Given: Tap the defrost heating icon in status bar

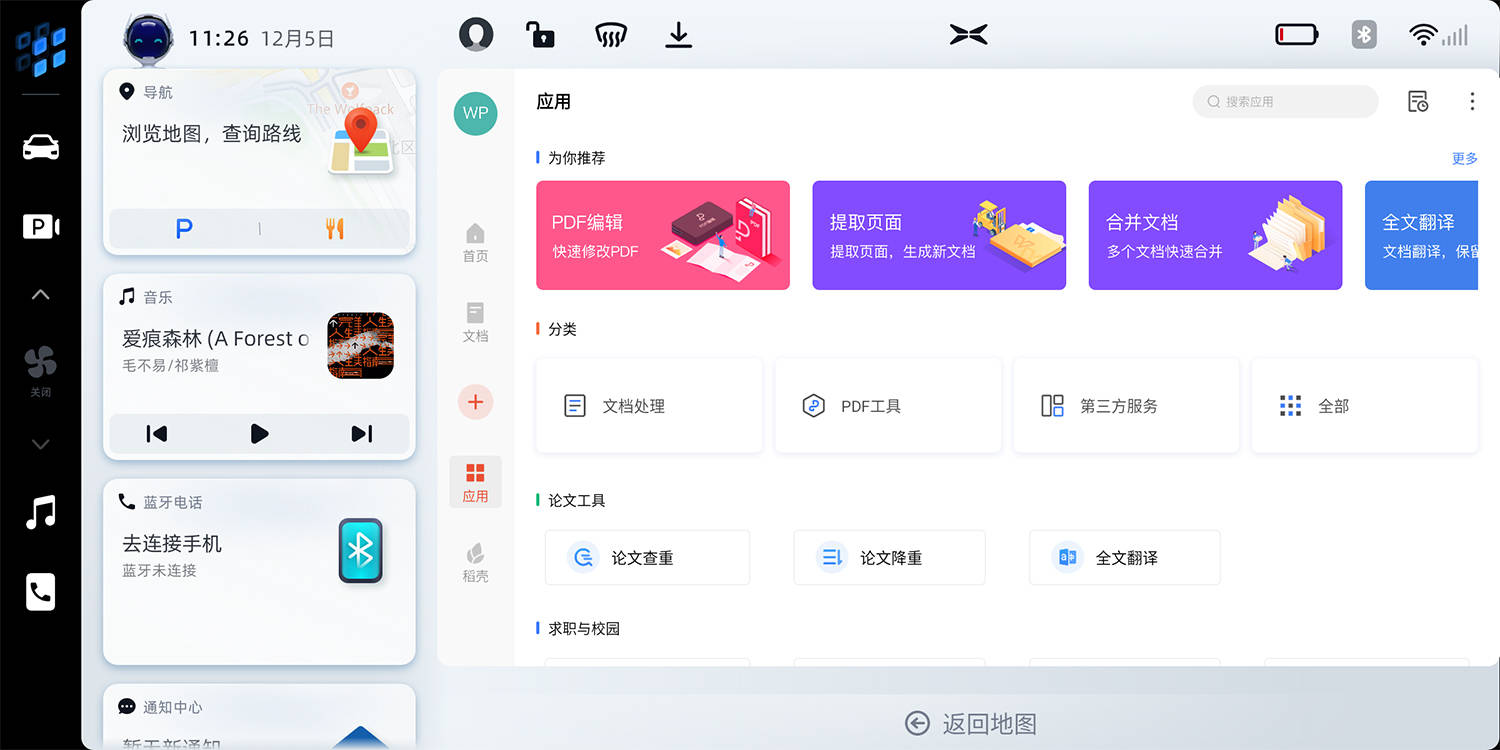Looking at the screenshot, I should point(610,33).
